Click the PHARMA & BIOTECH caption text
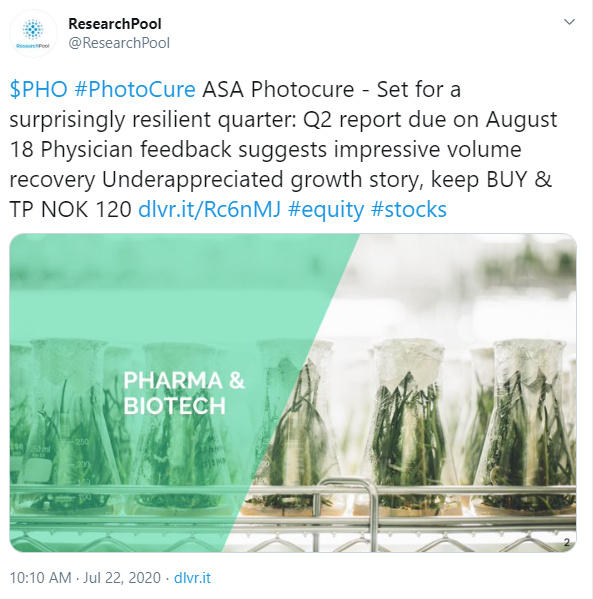The width and height of the screenshot is (593, 599). point(184,393)
